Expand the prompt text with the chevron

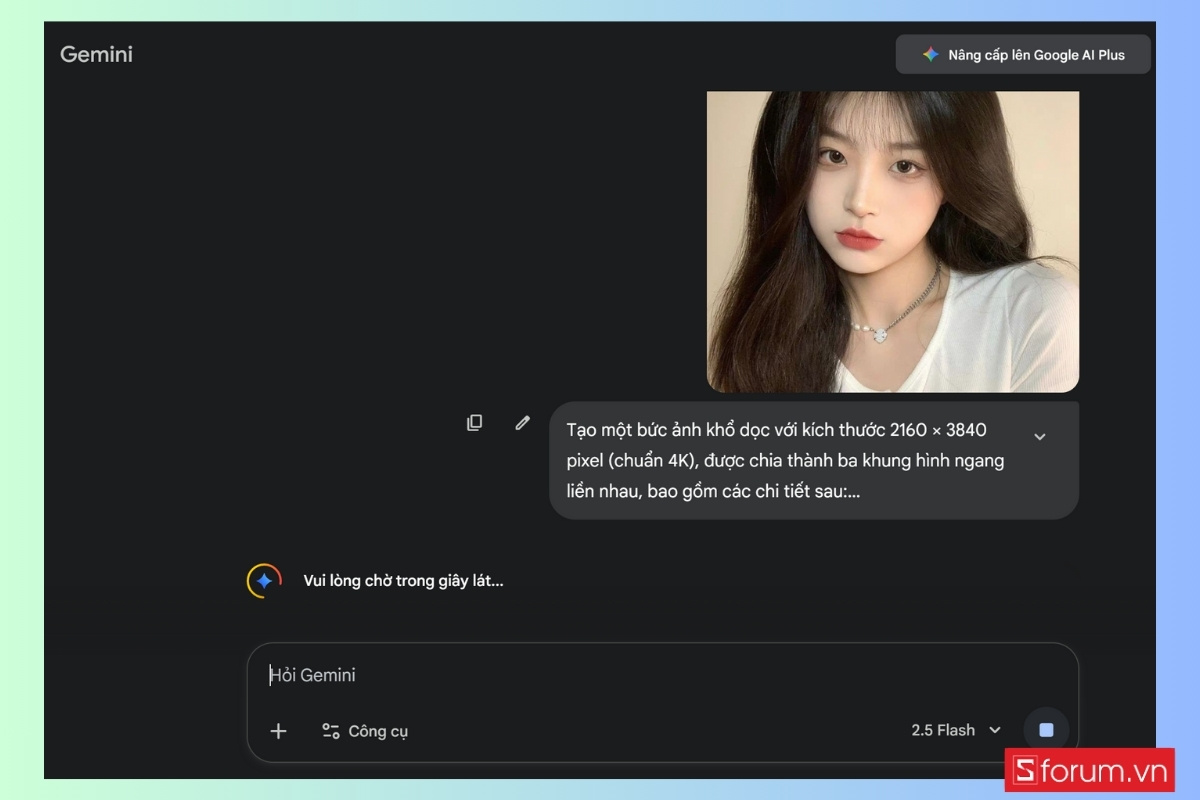tap(1040, 436)
